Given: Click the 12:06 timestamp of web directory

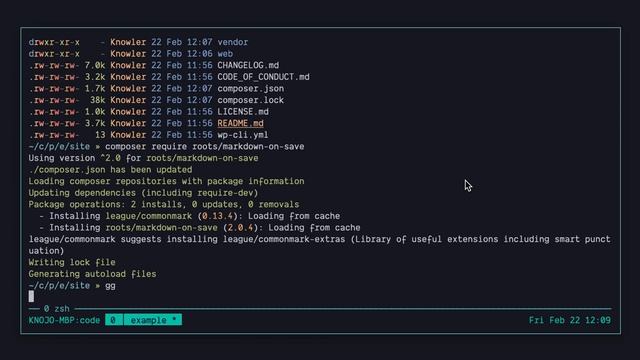Looking at the screenshot, I should (200, 54).
